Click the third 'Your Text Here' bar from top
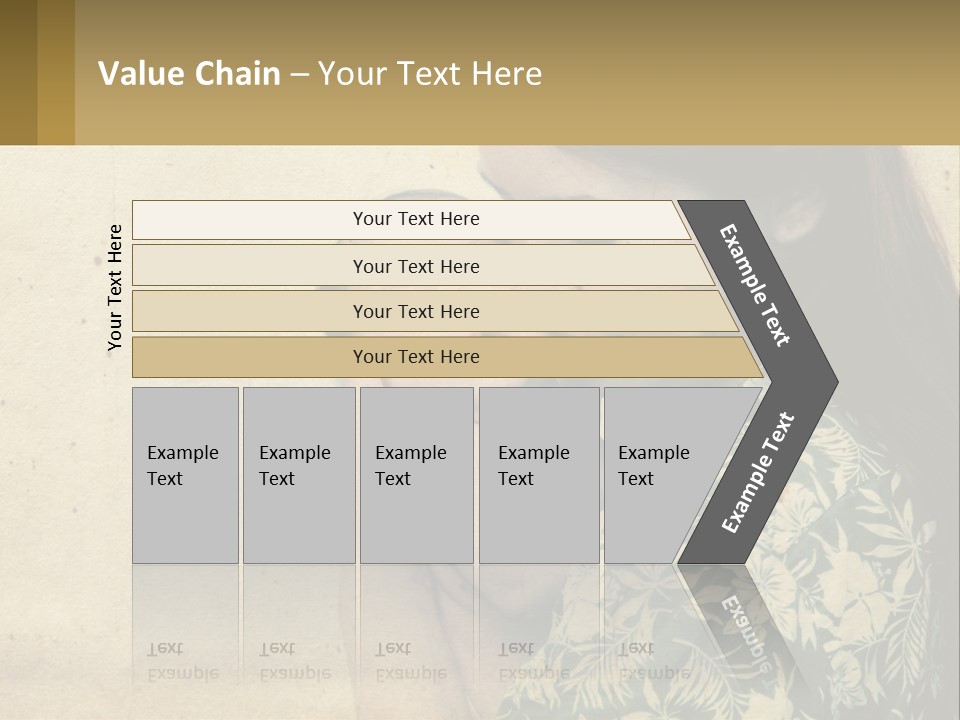The width and height of the screenshot is (960, 720). click(416, 311)
